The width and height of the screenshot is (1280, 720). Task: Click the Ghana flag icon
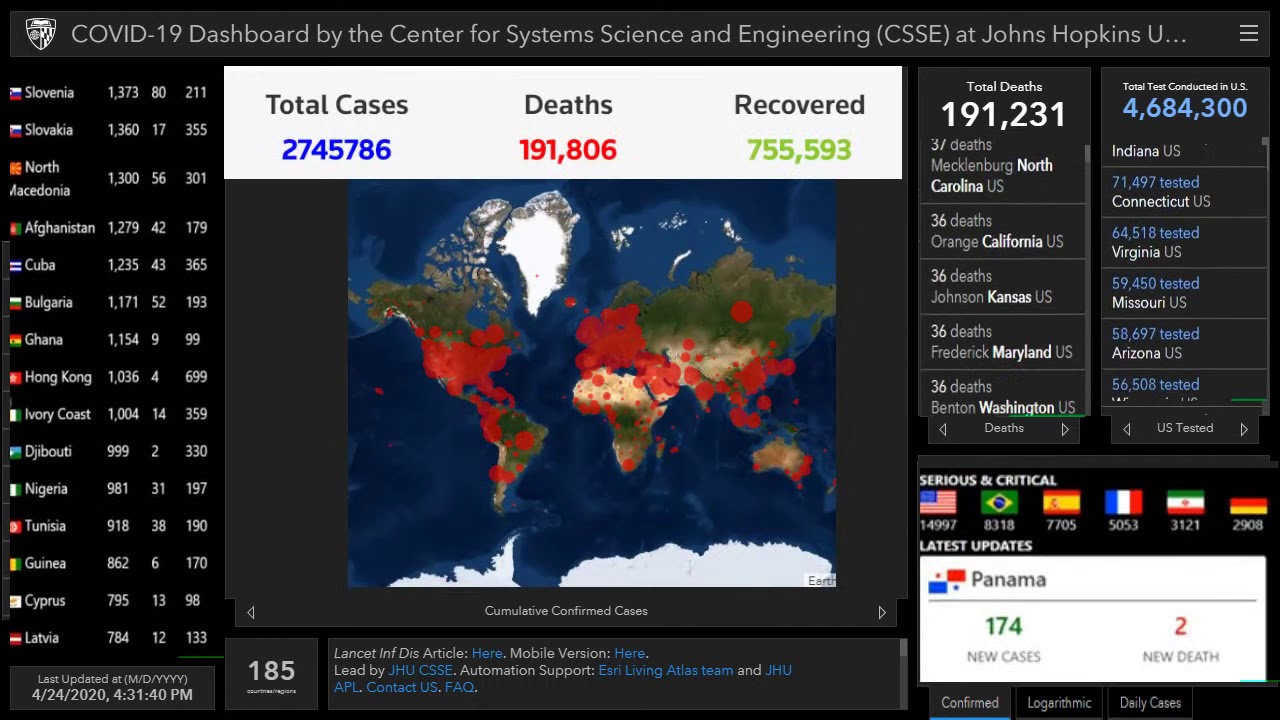click(15, 340)
